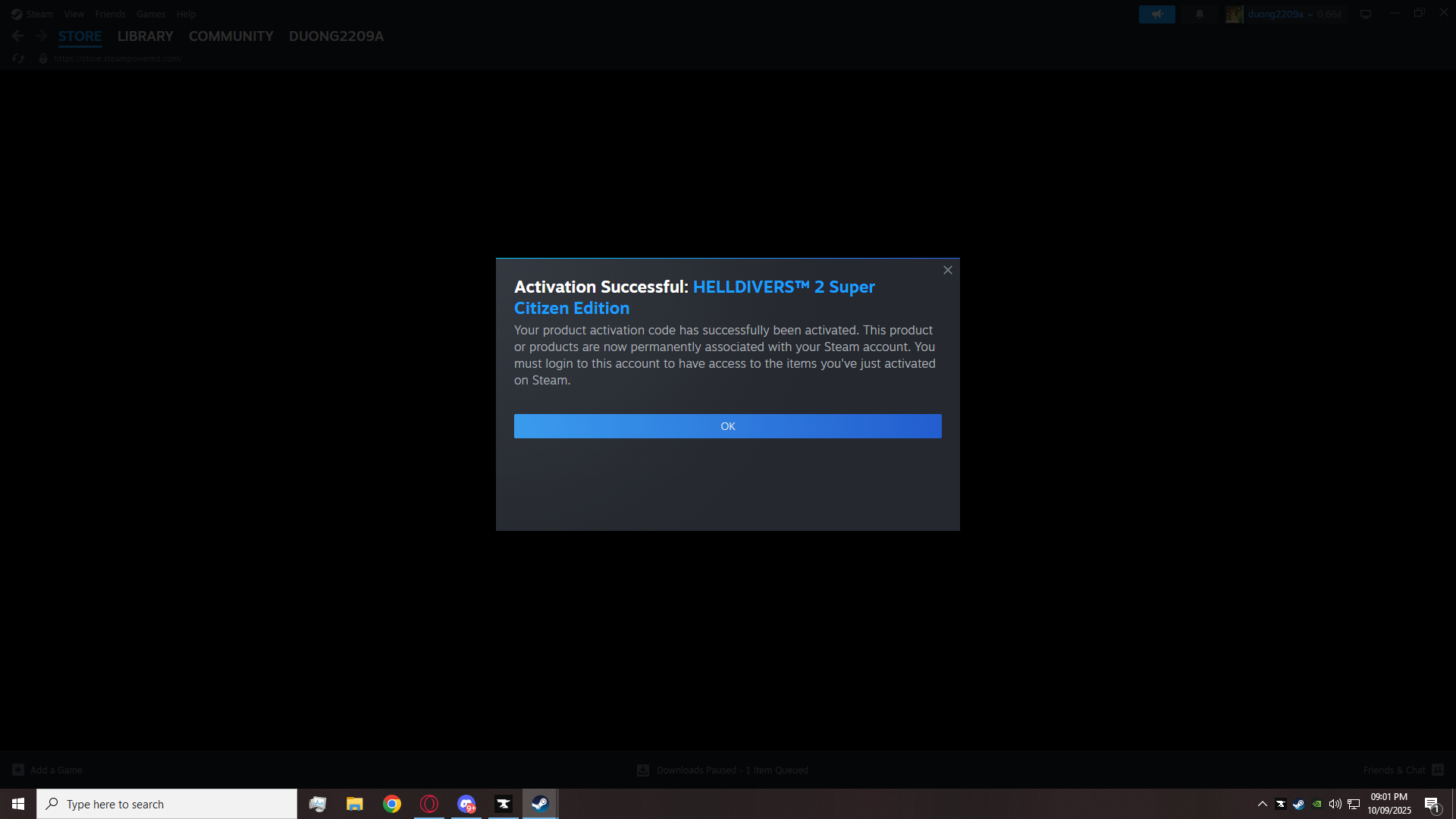
Task: Open Chrome from the taskbar
Action: [392, 804]
